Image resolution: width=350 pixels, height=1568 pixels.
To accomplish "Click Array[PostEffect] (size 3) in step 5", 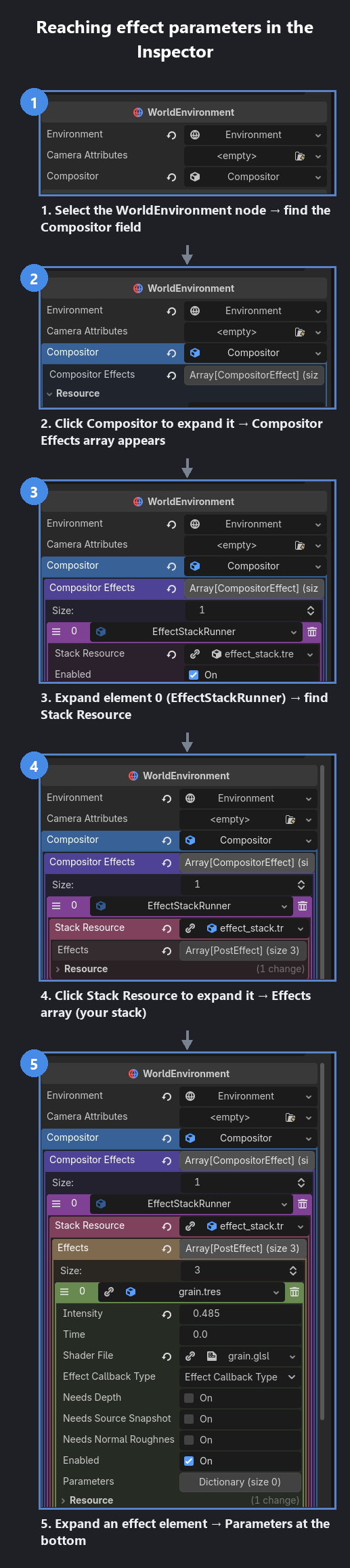I will [x=242, y=1248].
